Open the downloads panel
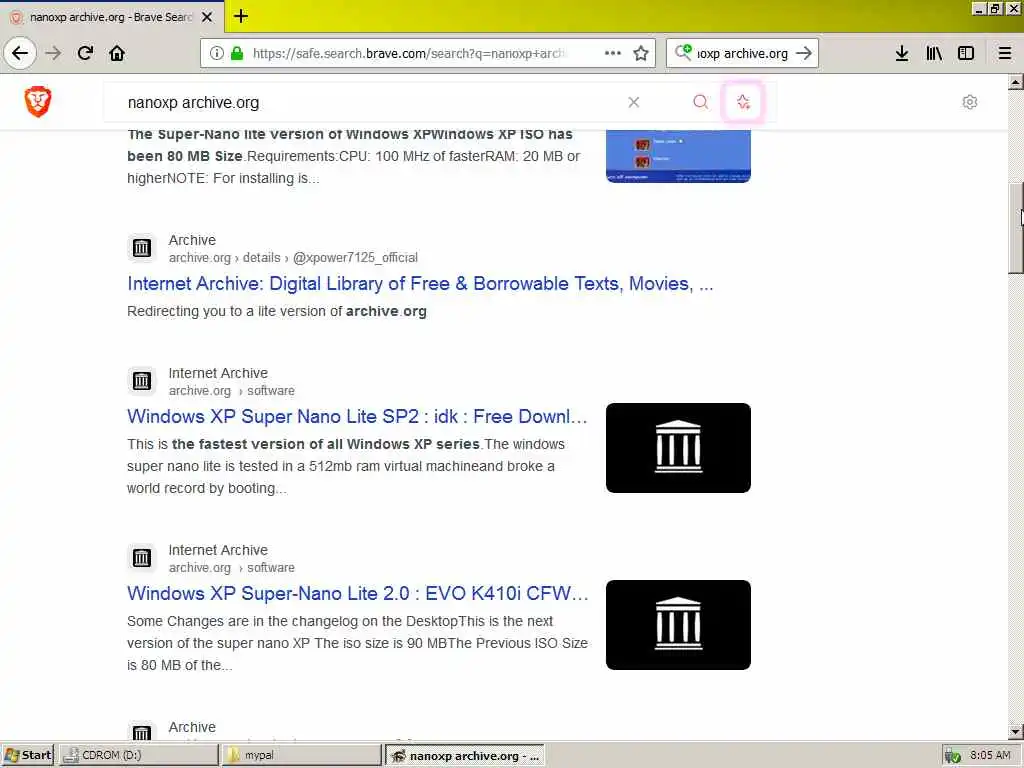The width and height of the screenshot is (1024, 768). pyautogui.click(x=902, y=53)
